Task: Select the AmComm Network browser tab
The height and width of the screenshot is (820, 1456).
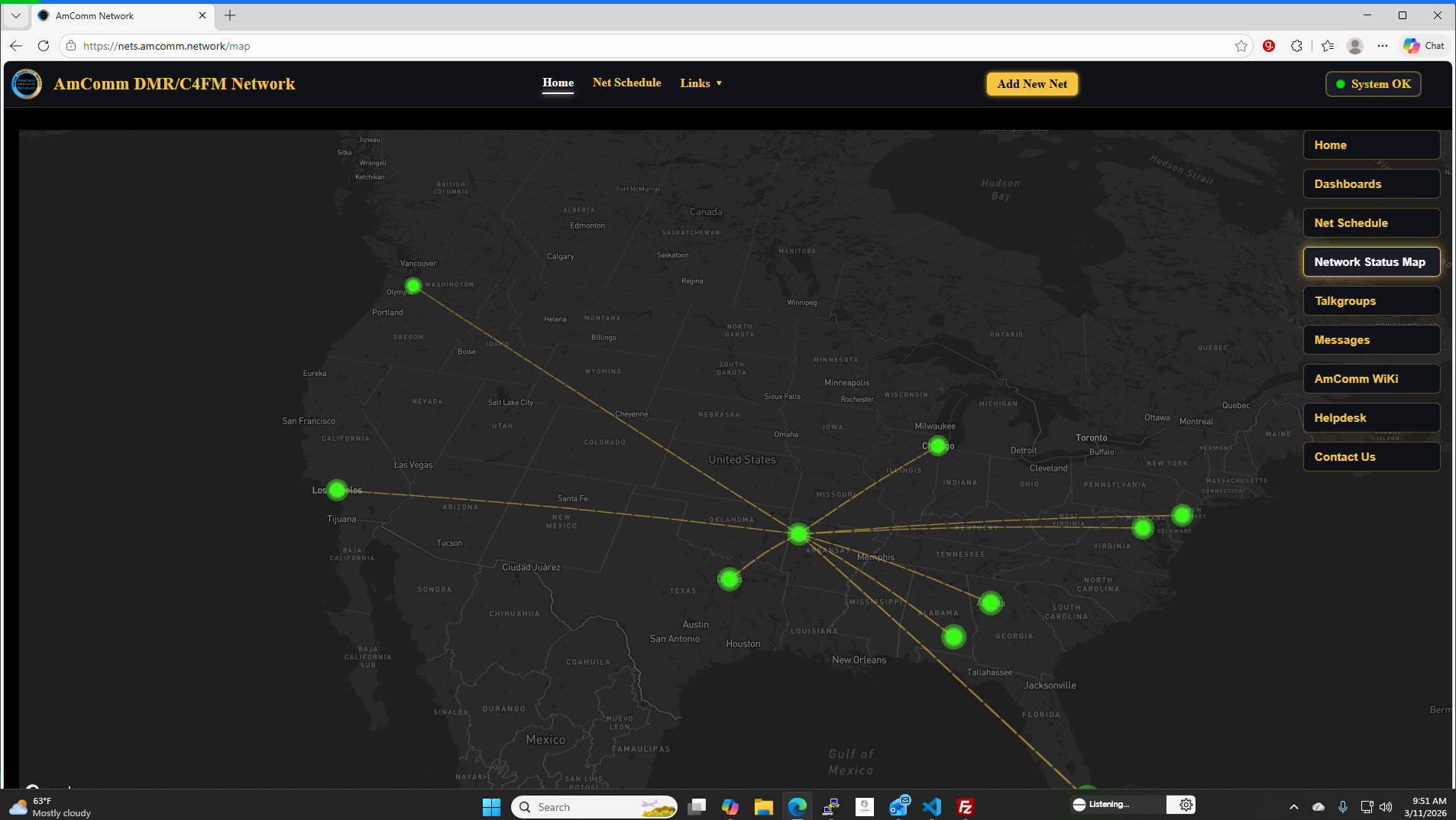Action: click(x=115, y=15)
